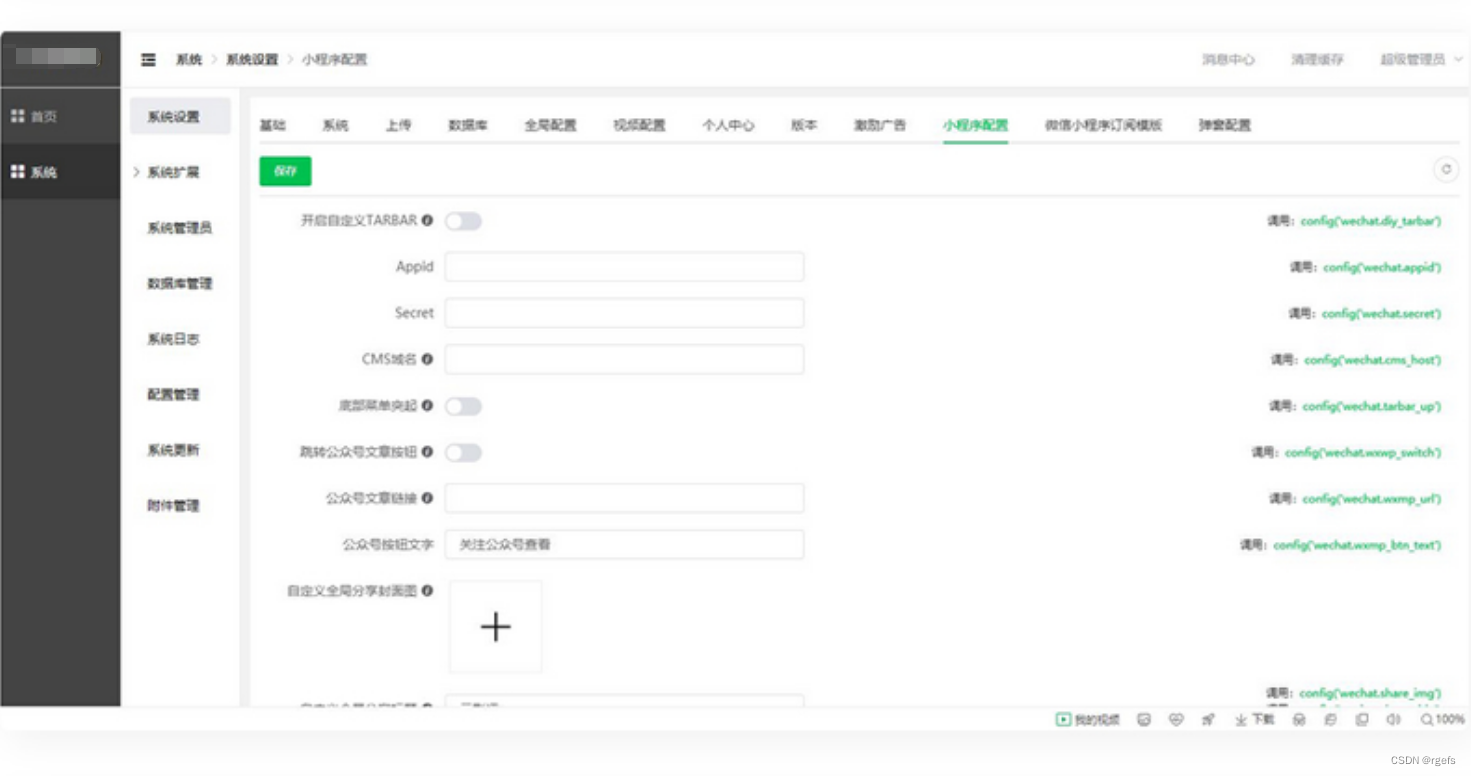The width and height of the screenshot is (1471, 776).
Task: Open 系统管理员 in submenu
Action: tap(180, 228)
